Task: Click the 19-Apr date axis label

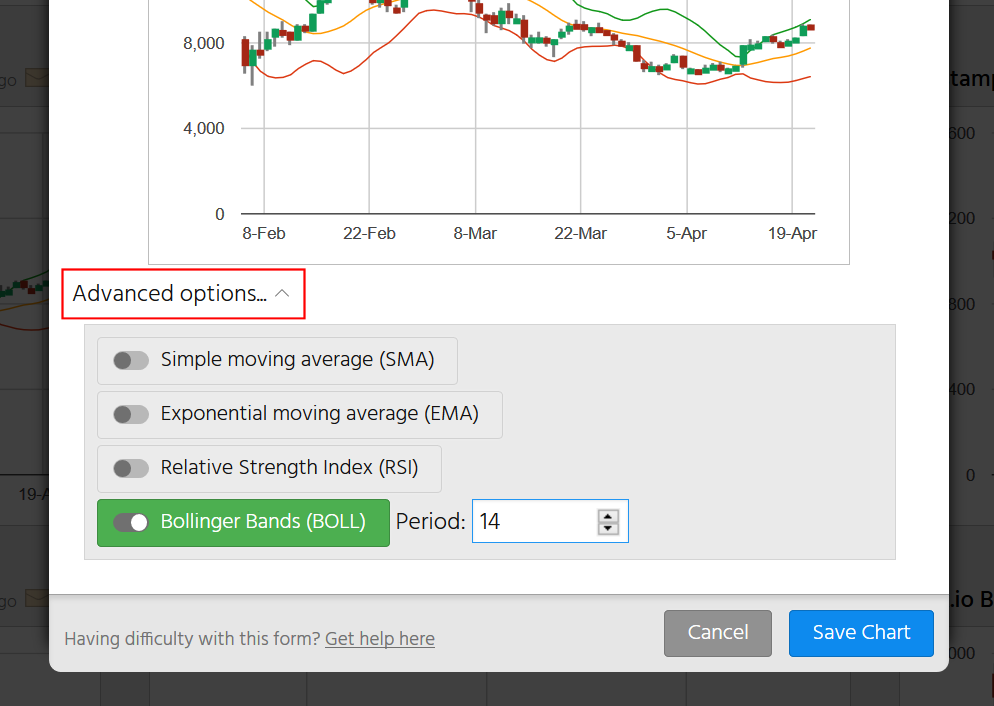Action: coord(792,234)
